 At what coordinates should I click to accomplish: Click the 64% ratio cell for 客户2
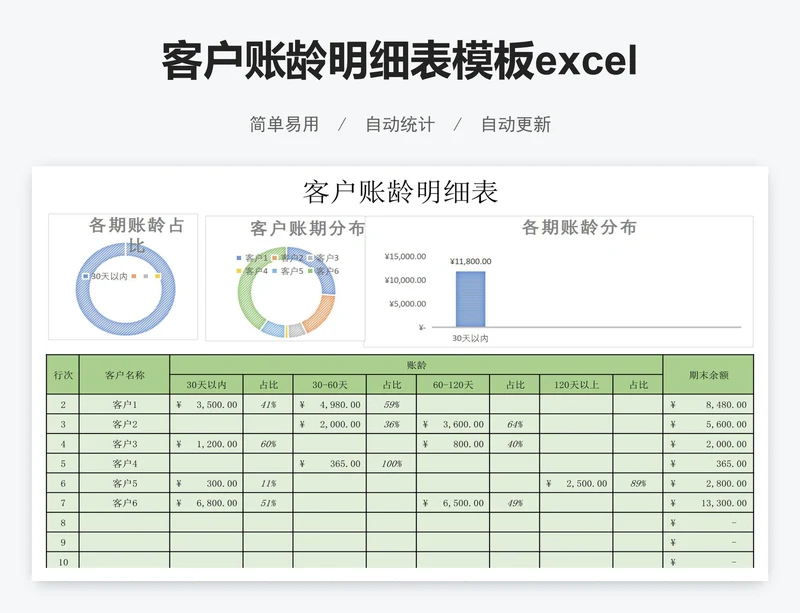tap(515, 424)
